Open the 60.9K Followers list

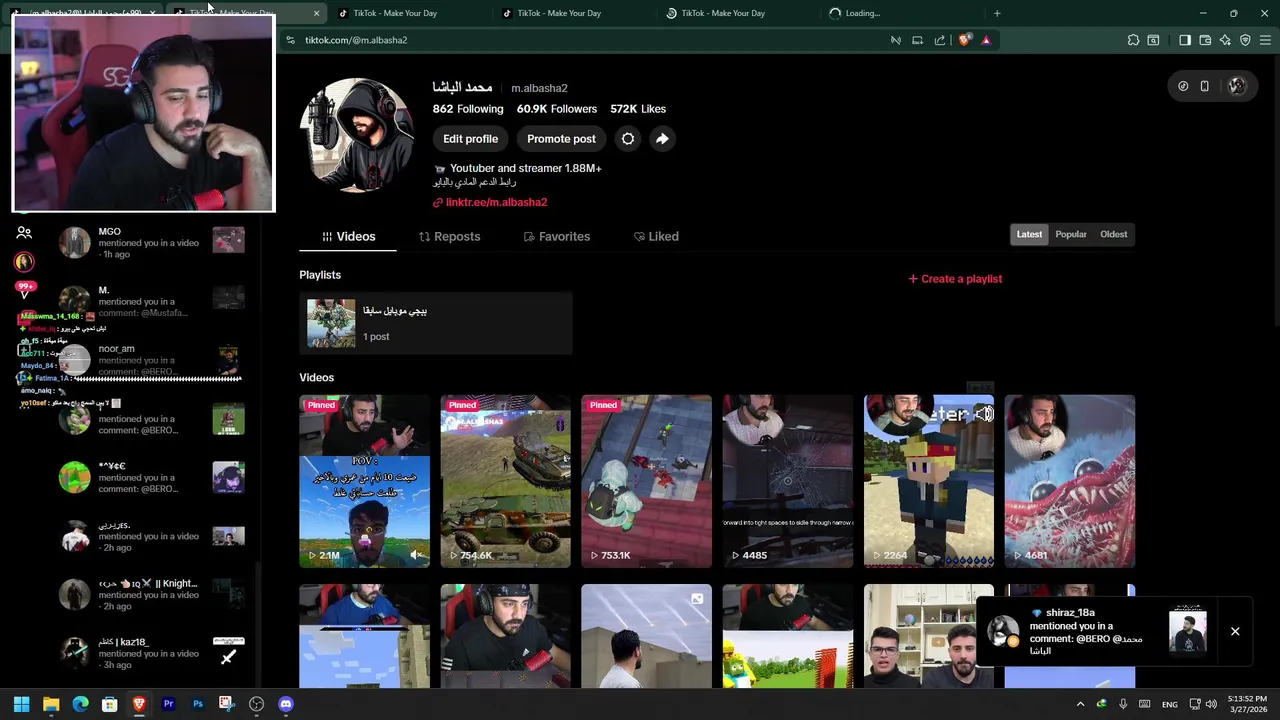(557, 109)
